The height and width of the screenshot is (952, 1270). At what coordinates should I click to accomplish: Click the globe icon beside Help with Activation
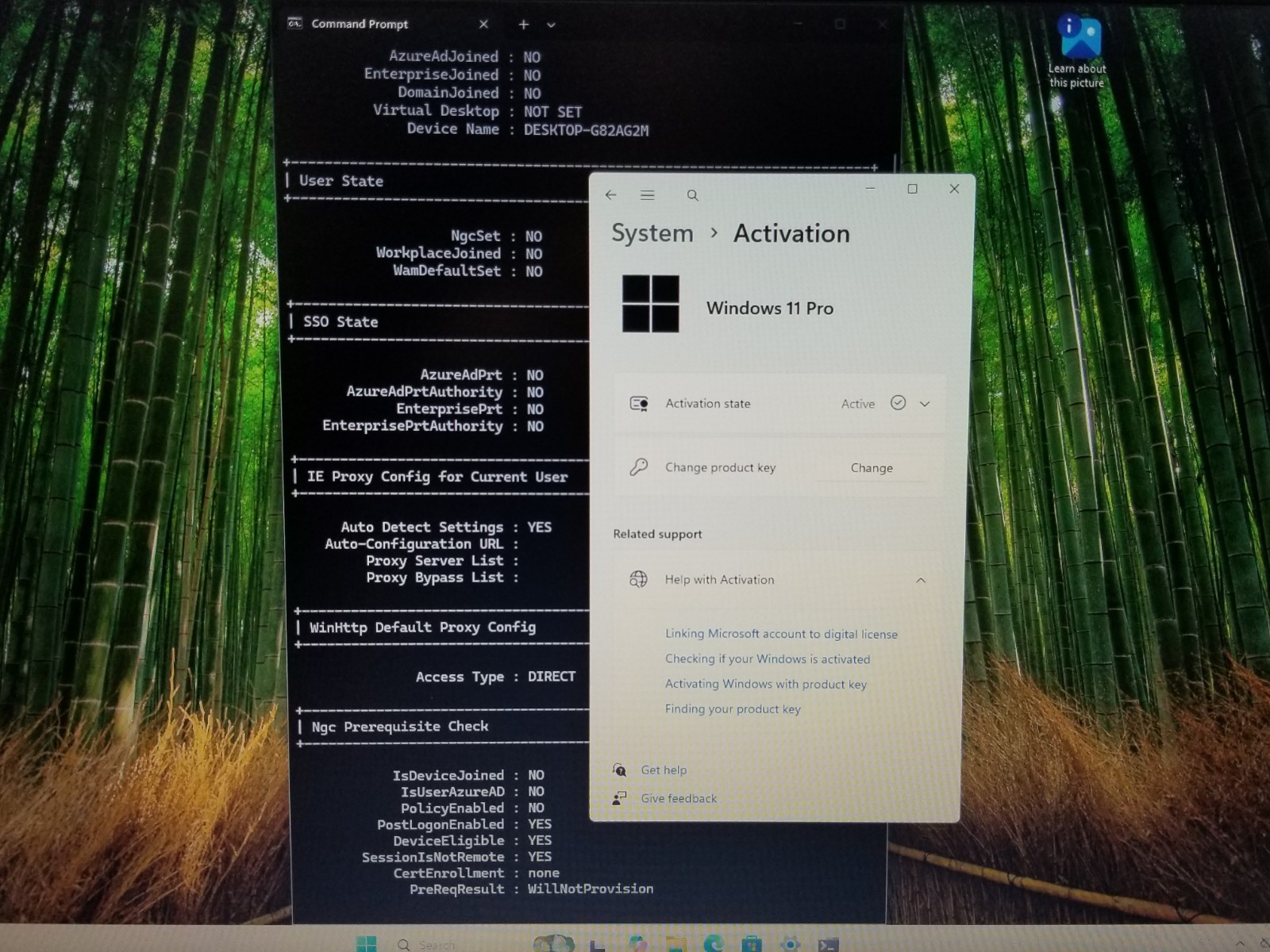[x=639, y=579]
